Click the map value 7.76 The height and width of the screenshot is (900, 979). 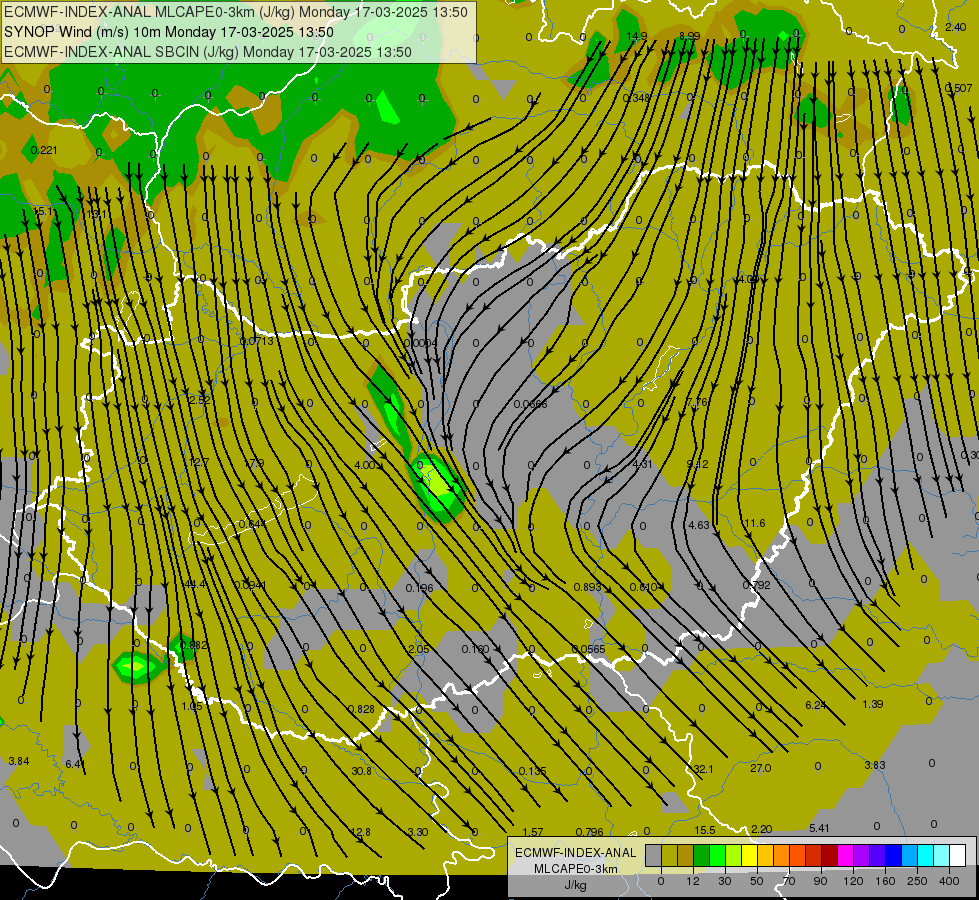pyautogui.click(x=697, y=402)
